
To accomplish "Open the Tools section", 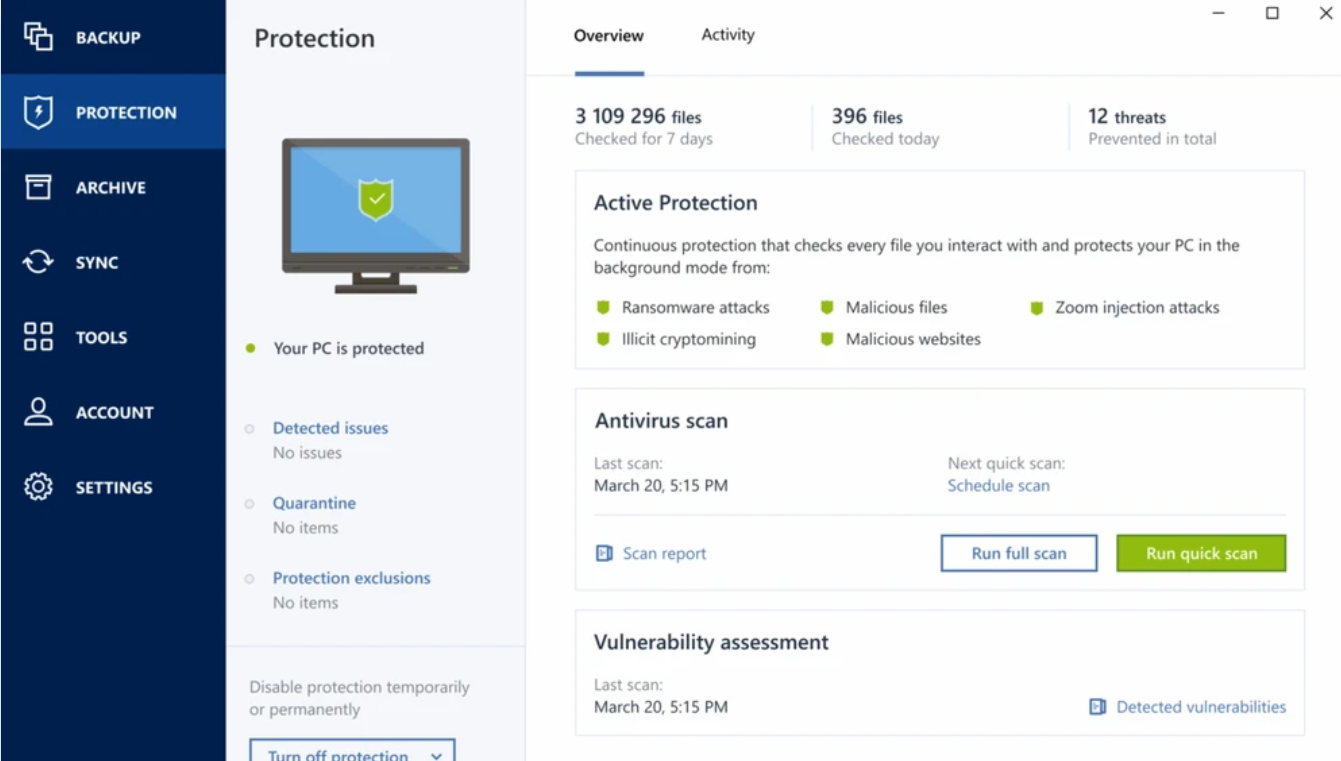I will pos(100,337).
